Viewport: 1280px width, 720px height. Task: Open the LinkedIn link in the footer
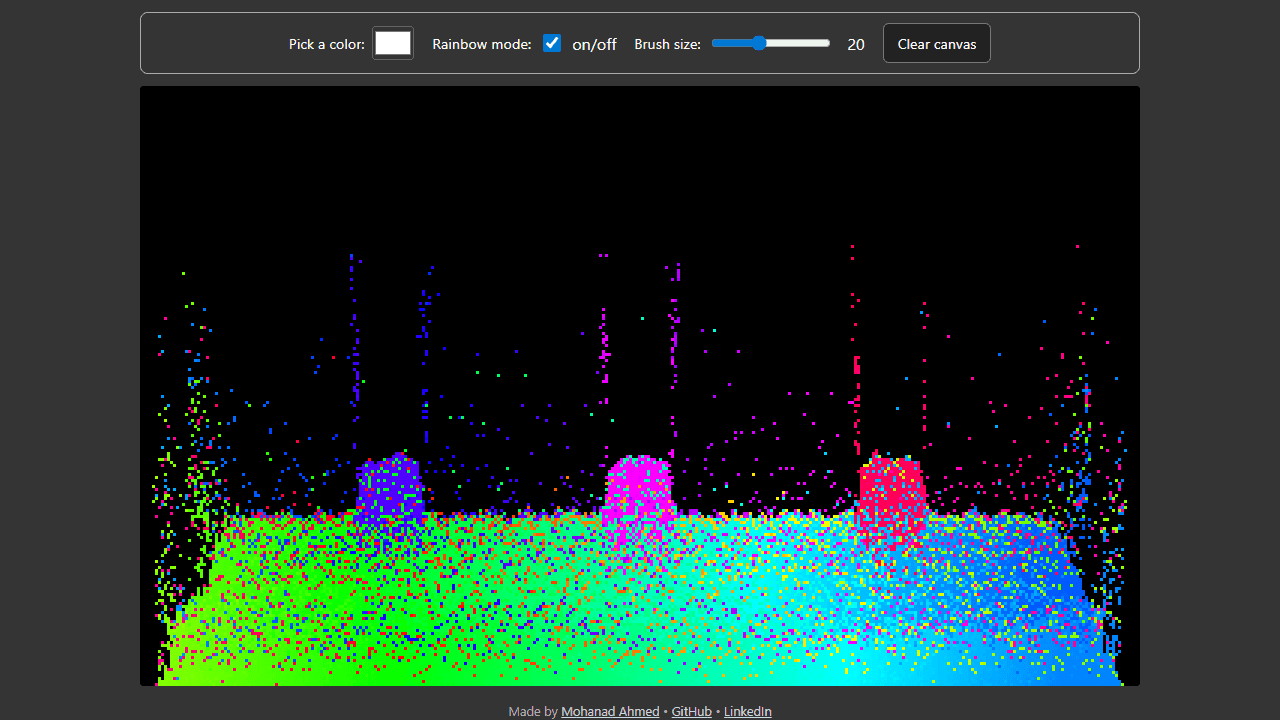pyautogui.click(x=747, y=711)
